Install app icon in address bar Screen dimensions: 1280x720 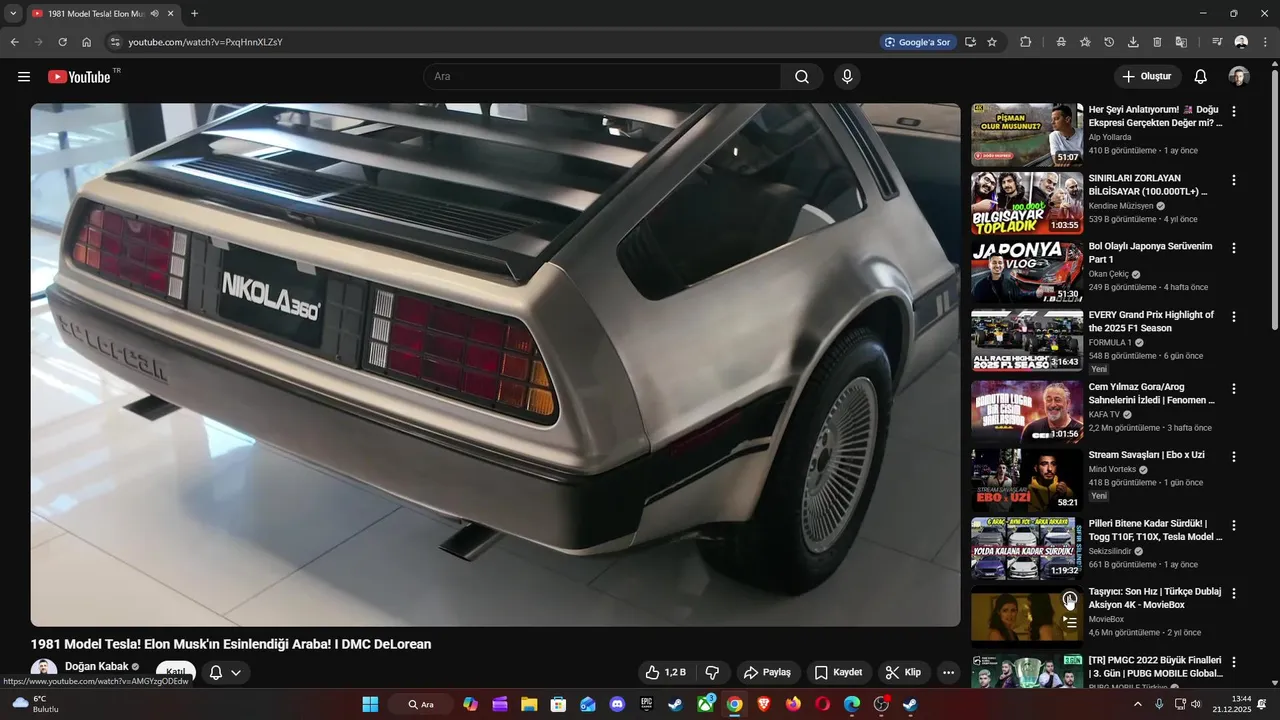tap(970, 42)
